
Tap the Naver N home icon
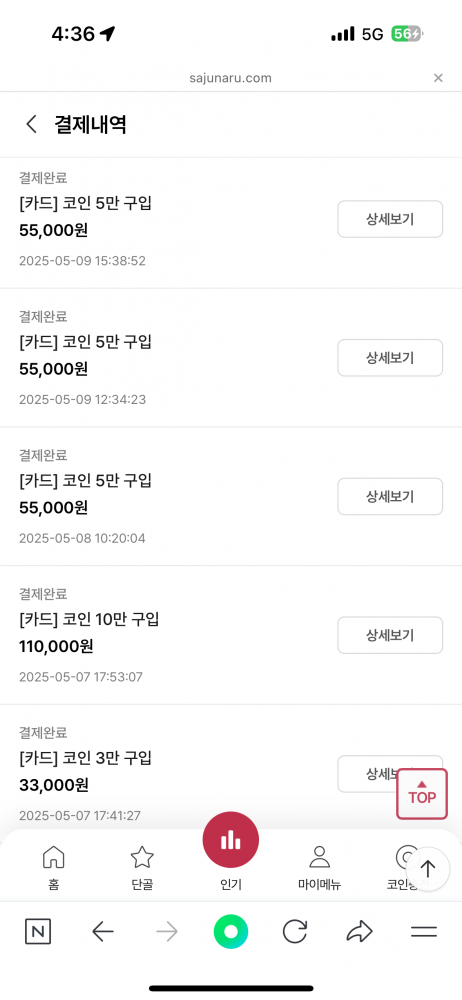38,932
